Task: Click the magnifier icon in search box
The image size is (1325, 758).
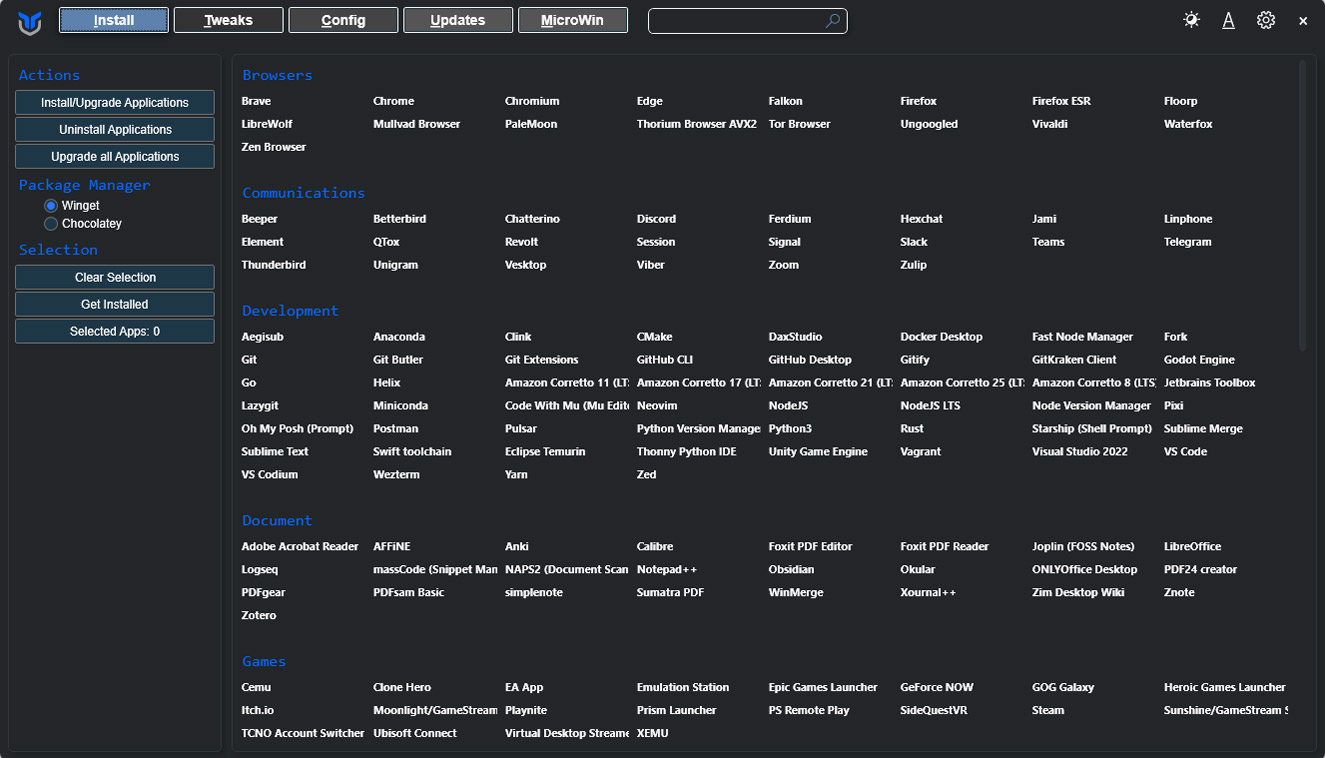Action: tap(833, 20)
